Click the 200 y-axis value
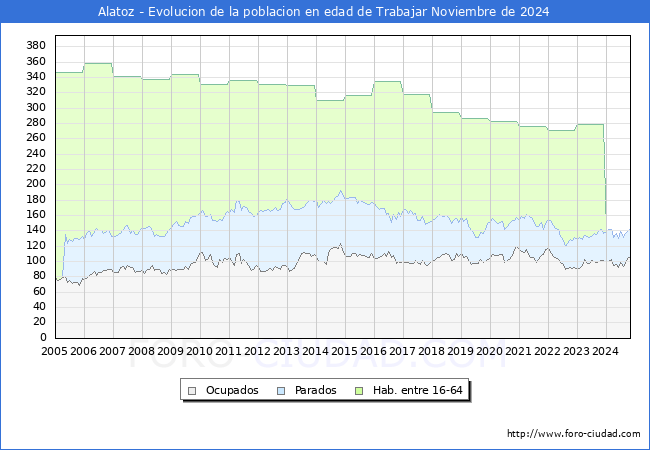Viewport: 650px width, 450px height. 36,184
